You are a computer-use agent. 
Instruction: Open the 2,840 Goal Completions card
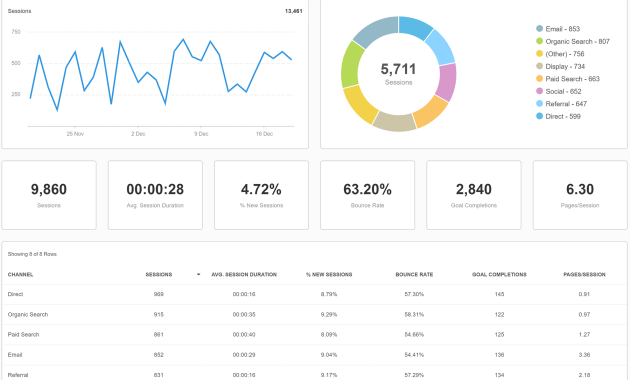474,195
